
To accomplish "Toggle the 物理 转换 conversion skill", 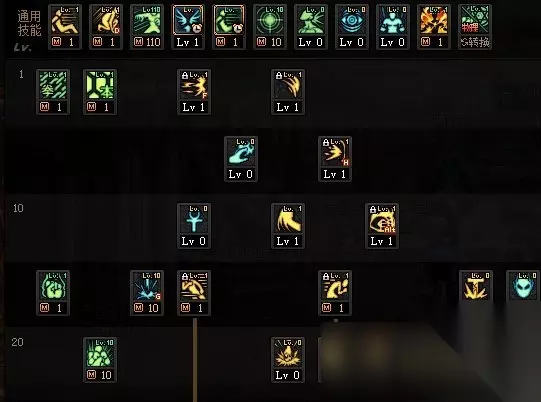I will pyautogui.click(x=475, y=27).
